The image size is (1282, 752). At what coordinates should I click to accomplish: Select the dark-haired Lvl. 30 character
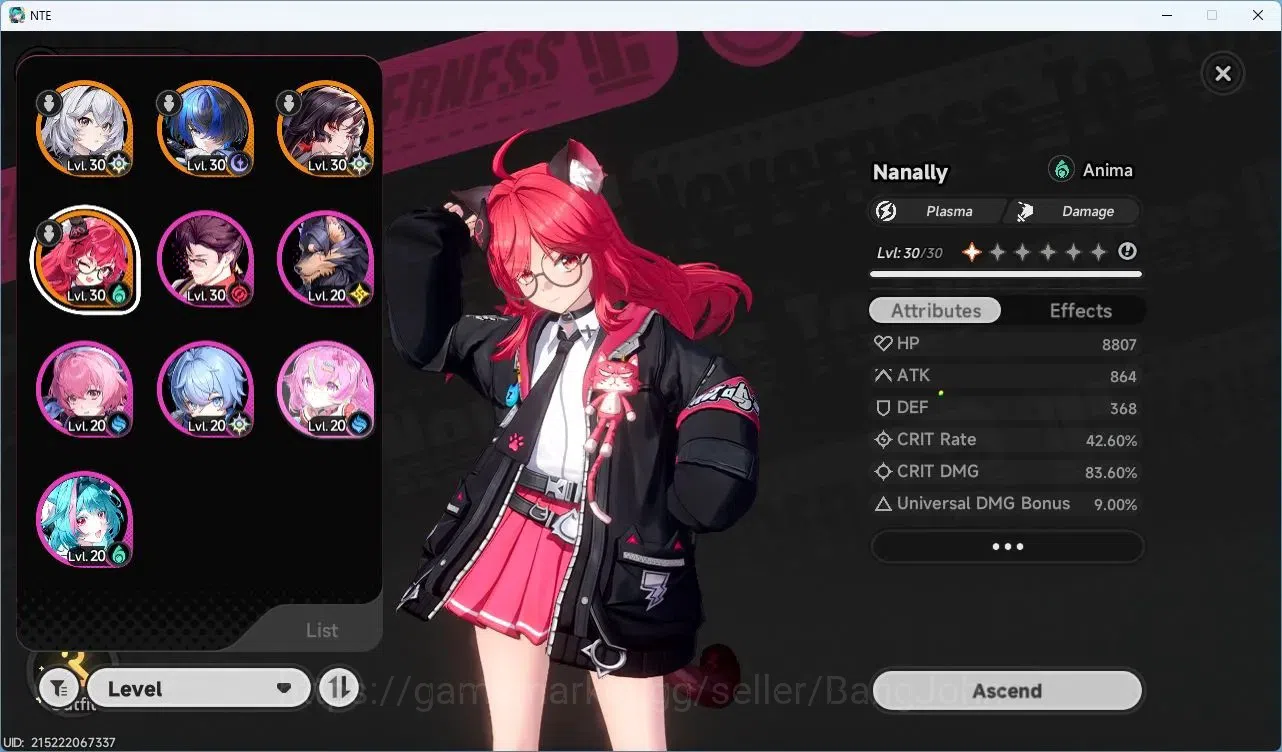point(325,129)
